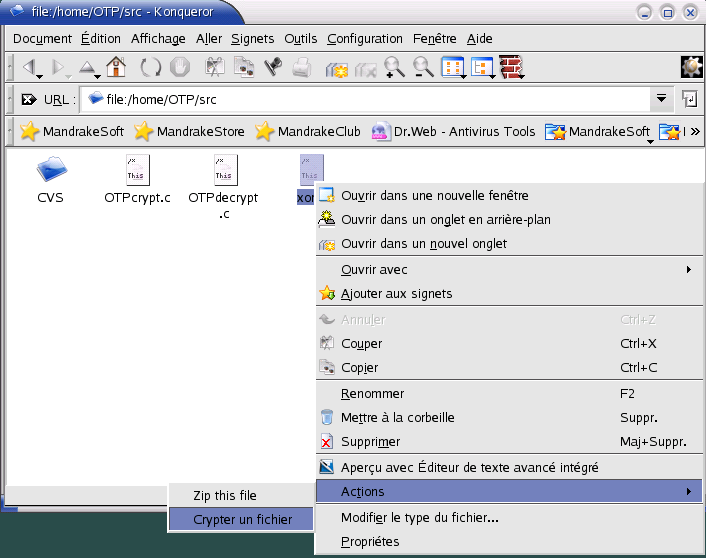The image size is (706, 558).
Task: Click the Print toolbar icon
Action: (x=301, y=68)
